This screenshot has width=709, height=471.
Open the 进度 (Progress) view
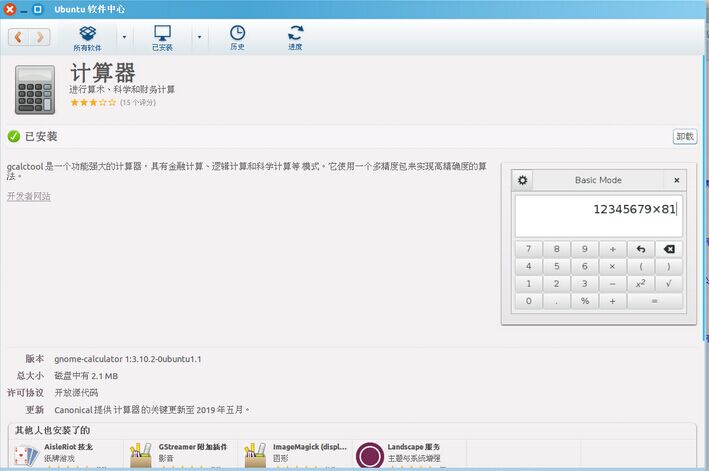point(295,38)
